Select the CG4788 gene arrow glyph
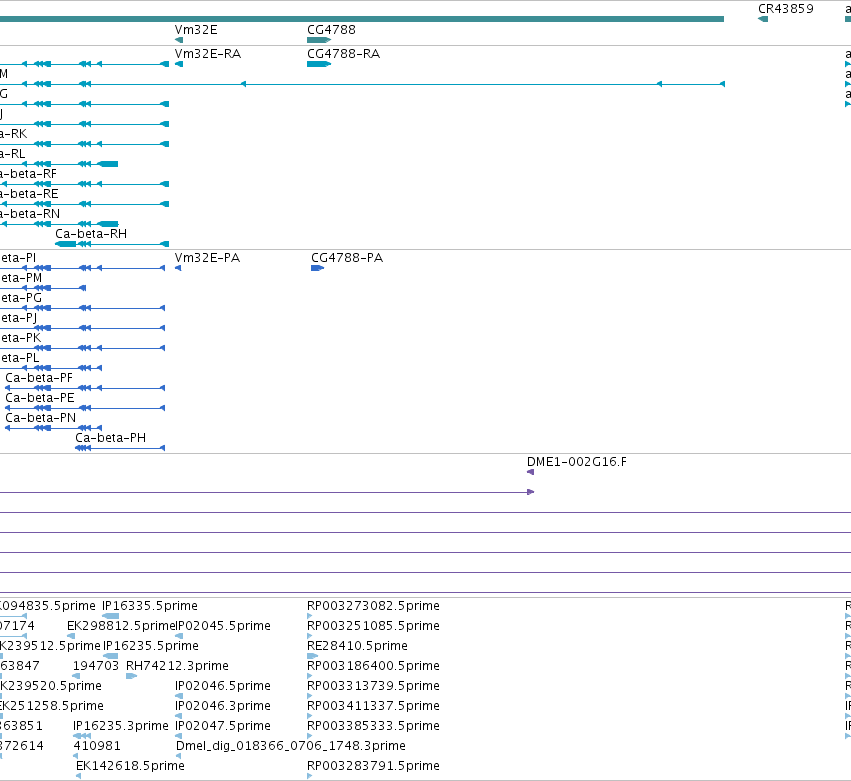Image resolution: width=851 pixels, height=781 pixels. 319,40
